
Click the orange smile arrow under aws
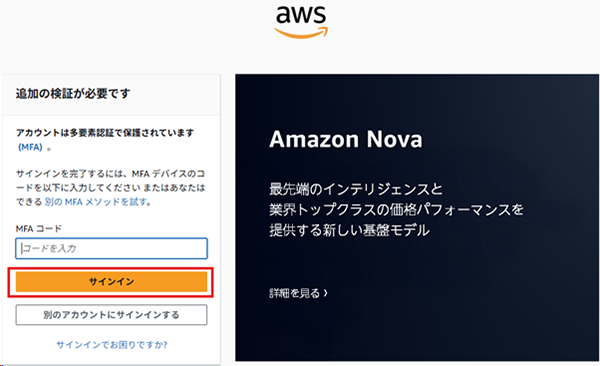[301, 33]
